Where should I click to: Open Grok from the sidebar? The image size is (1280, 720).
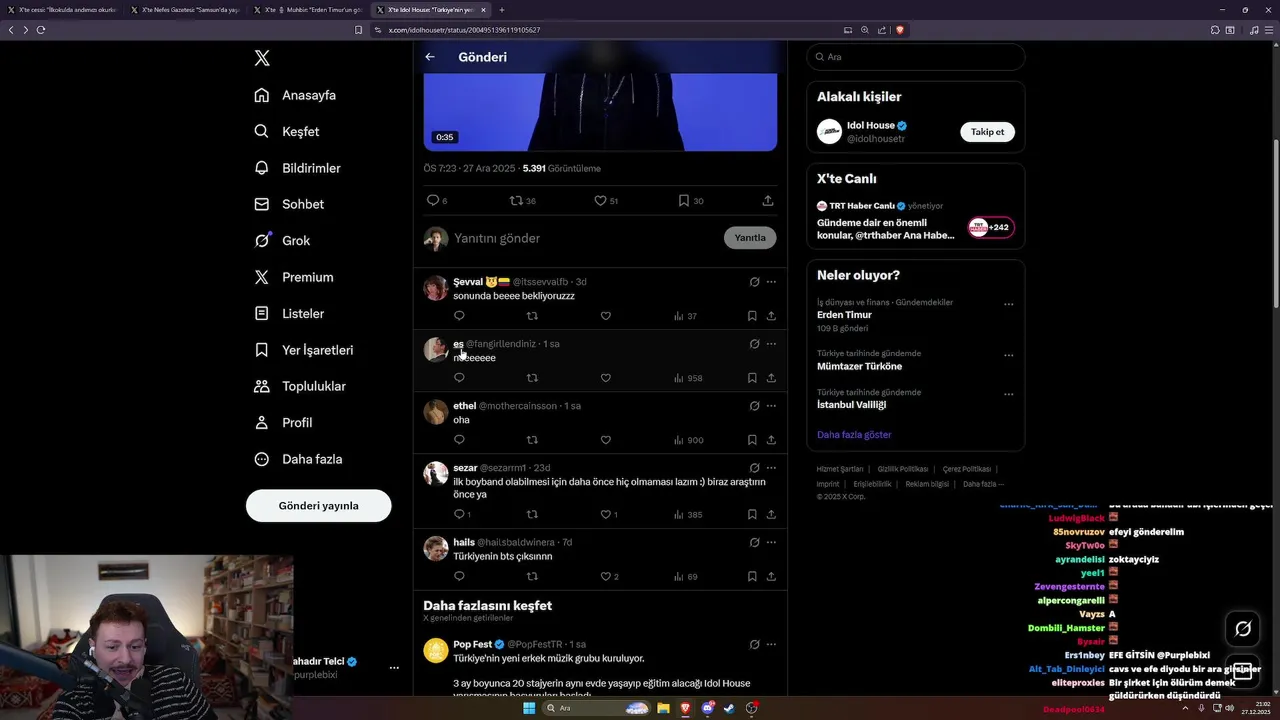(x=283, y=240)
